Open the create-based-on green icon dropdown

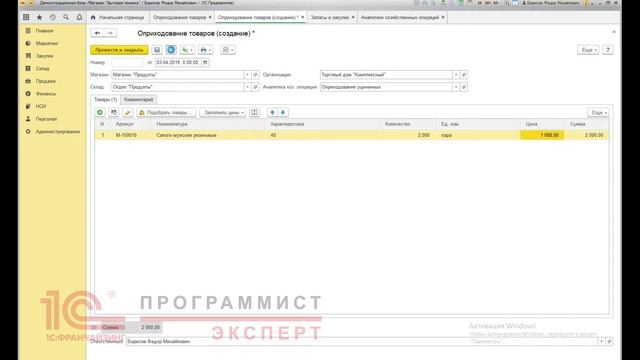pos(187,50)
